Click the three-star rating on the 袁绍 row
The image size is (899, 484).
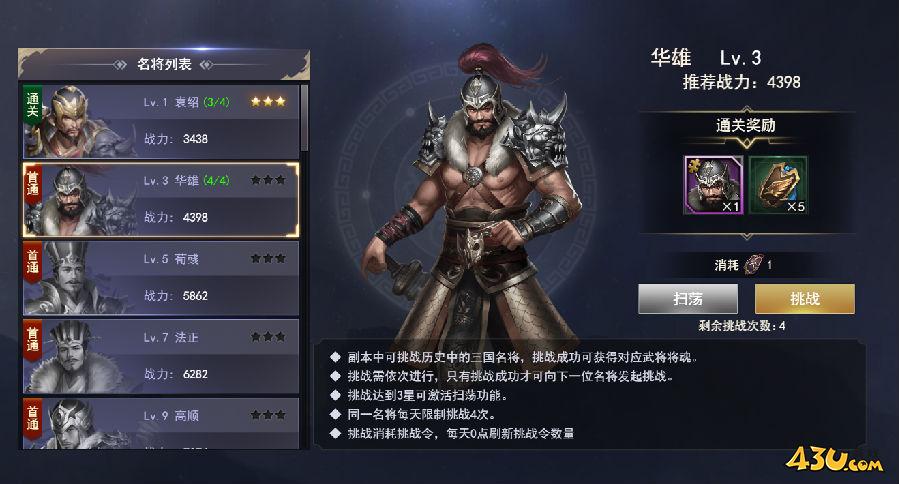click(268, 102)
